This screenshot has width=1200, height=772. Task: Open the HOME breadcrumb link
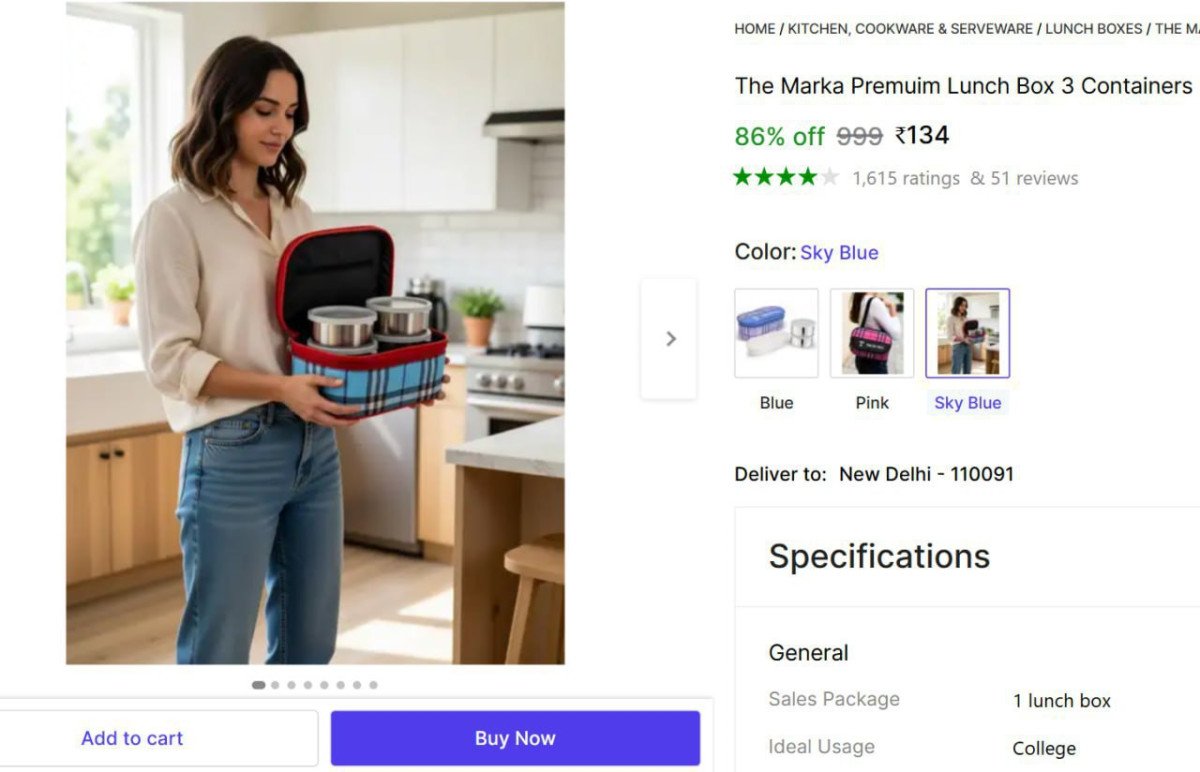pos(754,29)
